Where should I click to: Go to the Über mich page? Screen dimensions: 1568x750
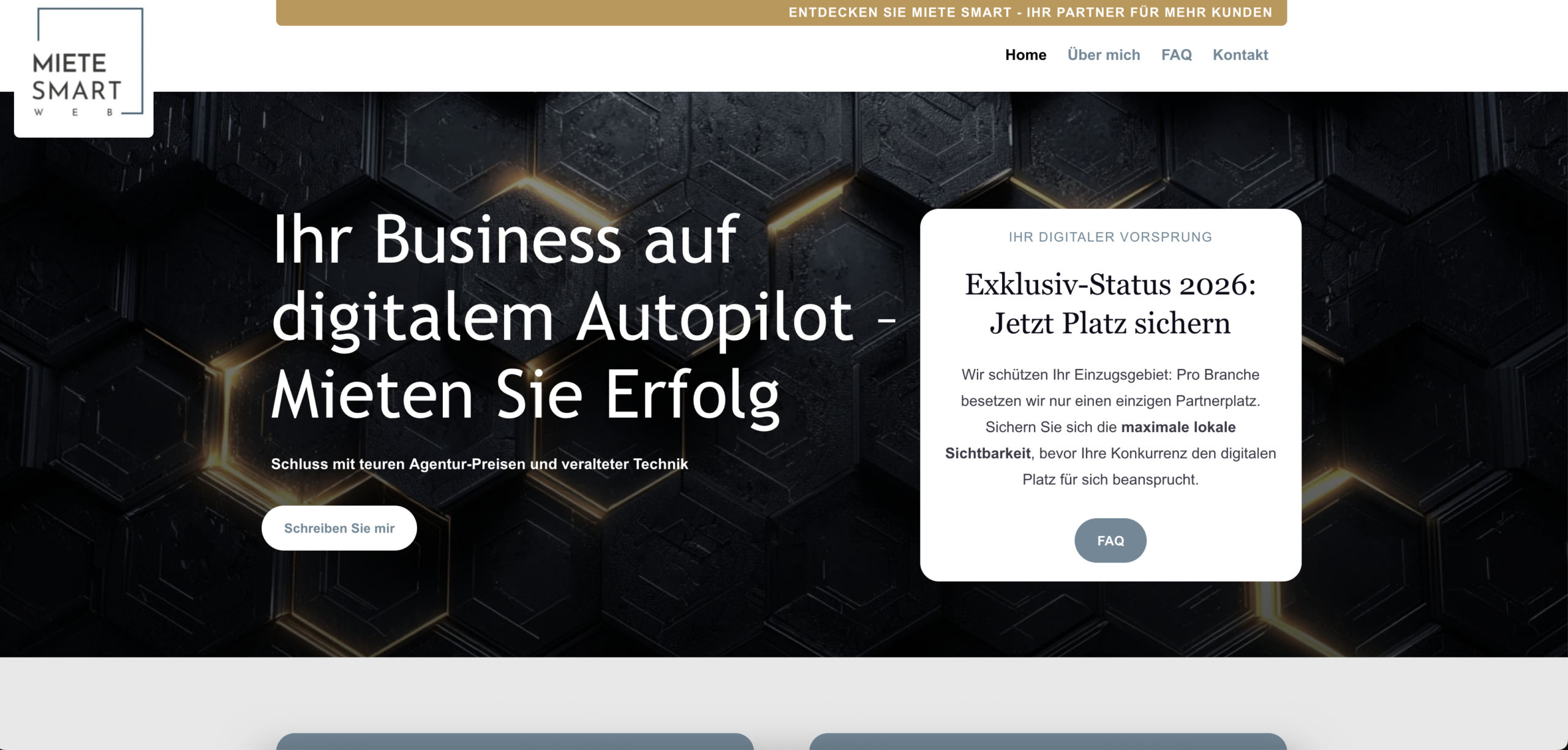[1104, 55]
